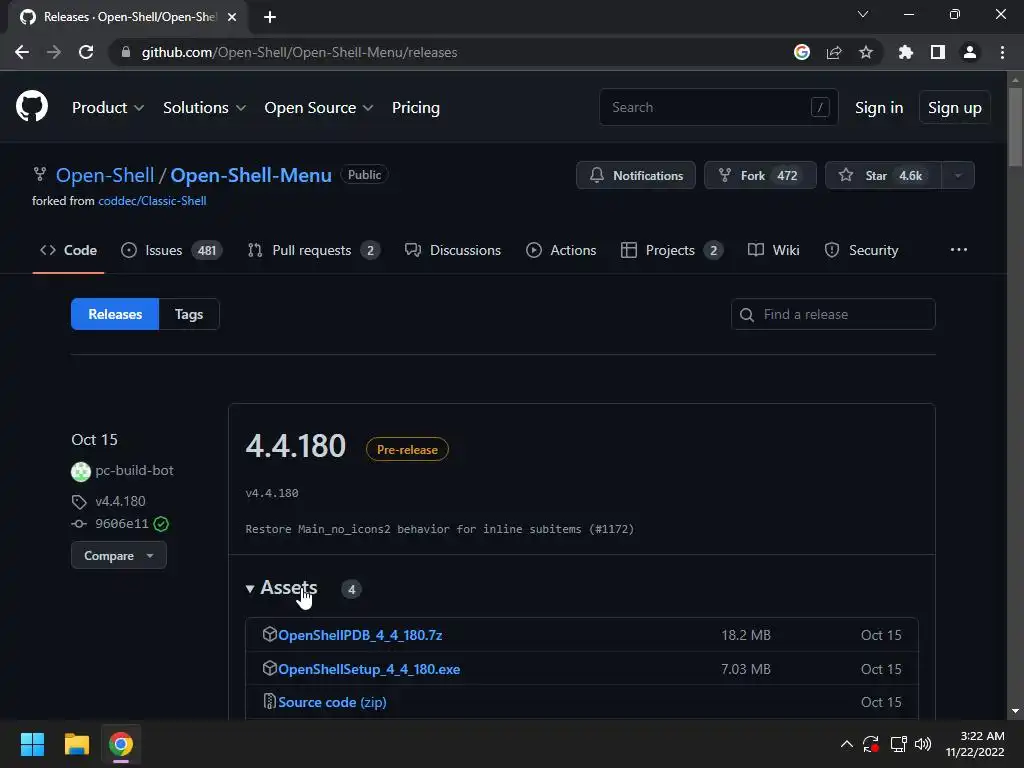Go back with browser back arrow
The height and width of the screenshot is (768, 1024).
(22, 52)
